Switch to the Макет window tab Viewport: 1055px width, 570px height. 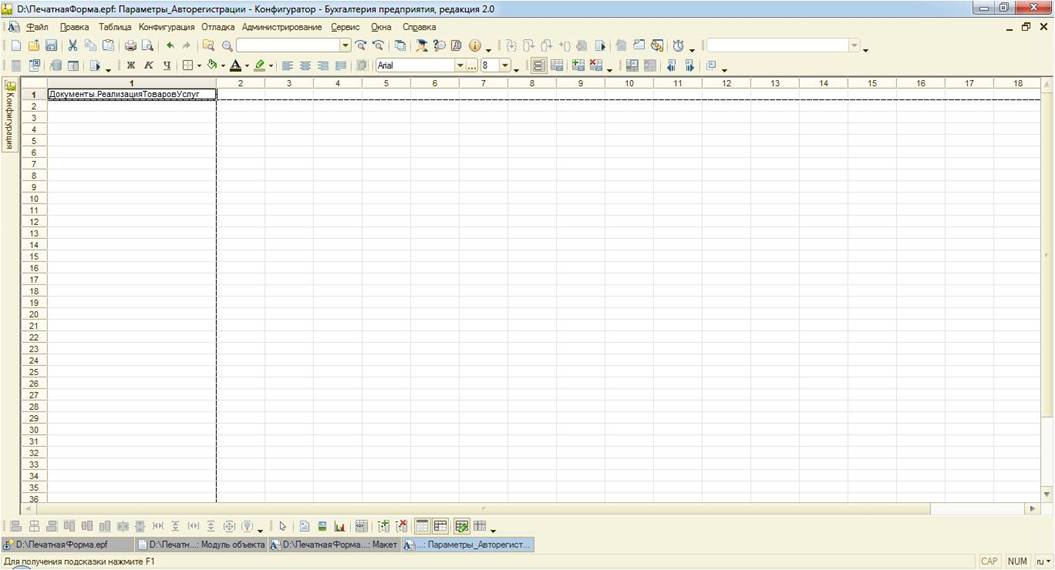[334, 544]
